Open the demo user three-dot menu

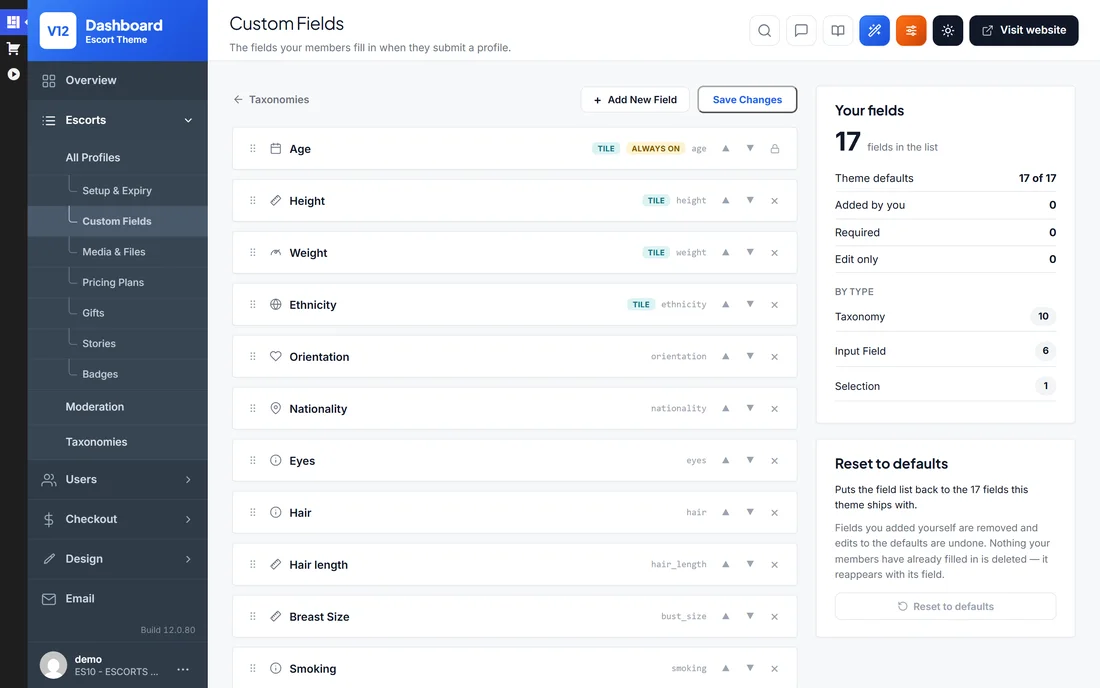(x=183, y=669)
